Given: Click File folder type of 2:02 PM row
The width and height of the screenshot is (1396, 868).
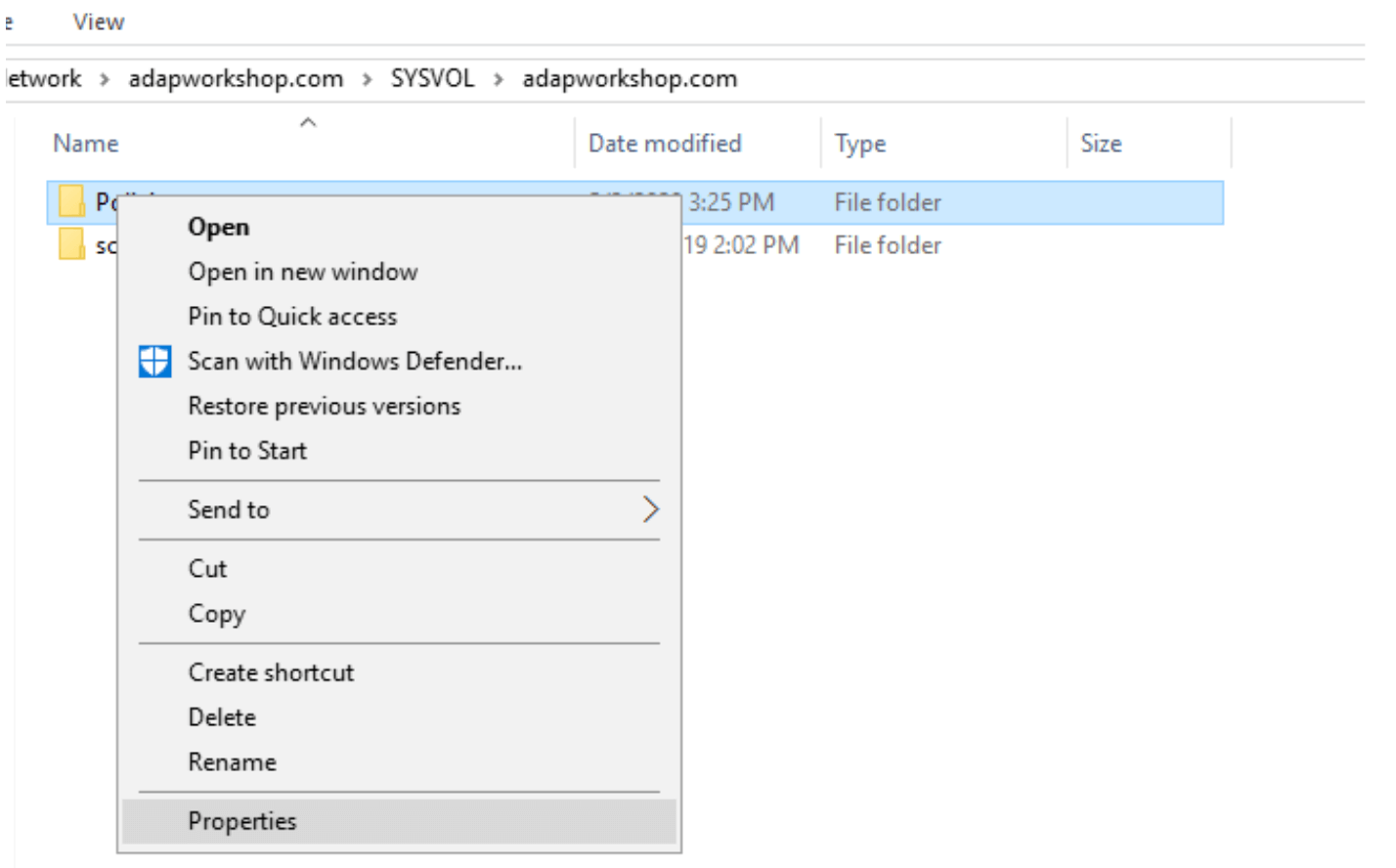Looking at the screenshot, I should tap(888, 245).
